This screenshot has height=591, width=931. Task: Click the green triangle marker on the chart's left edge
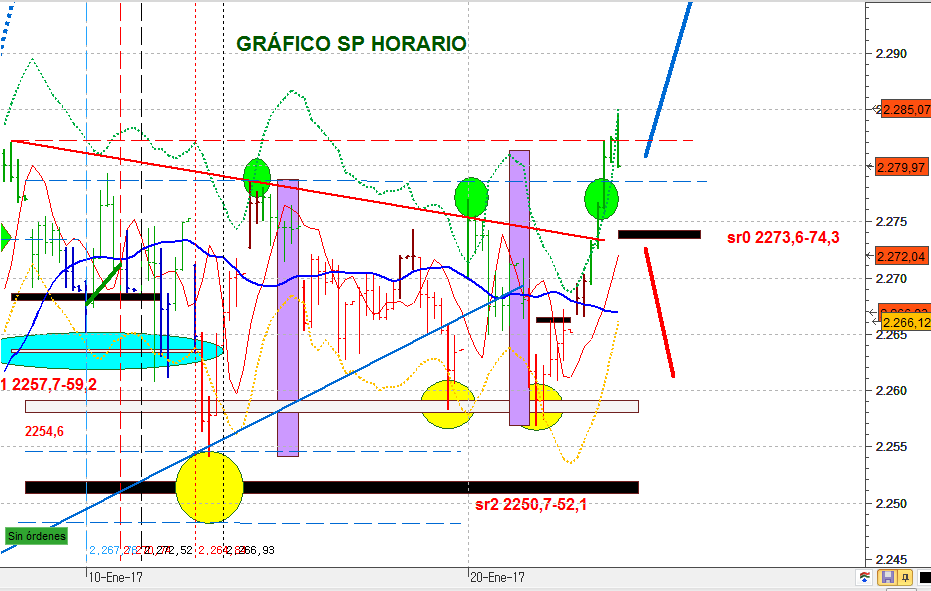5,238
